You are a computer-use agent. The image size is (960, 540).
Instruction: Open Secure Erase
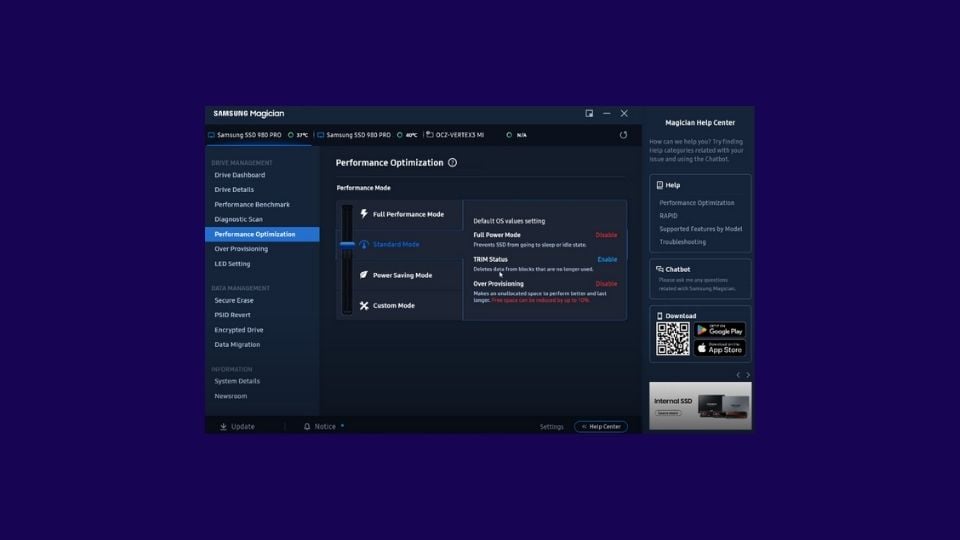coord(234,301)
